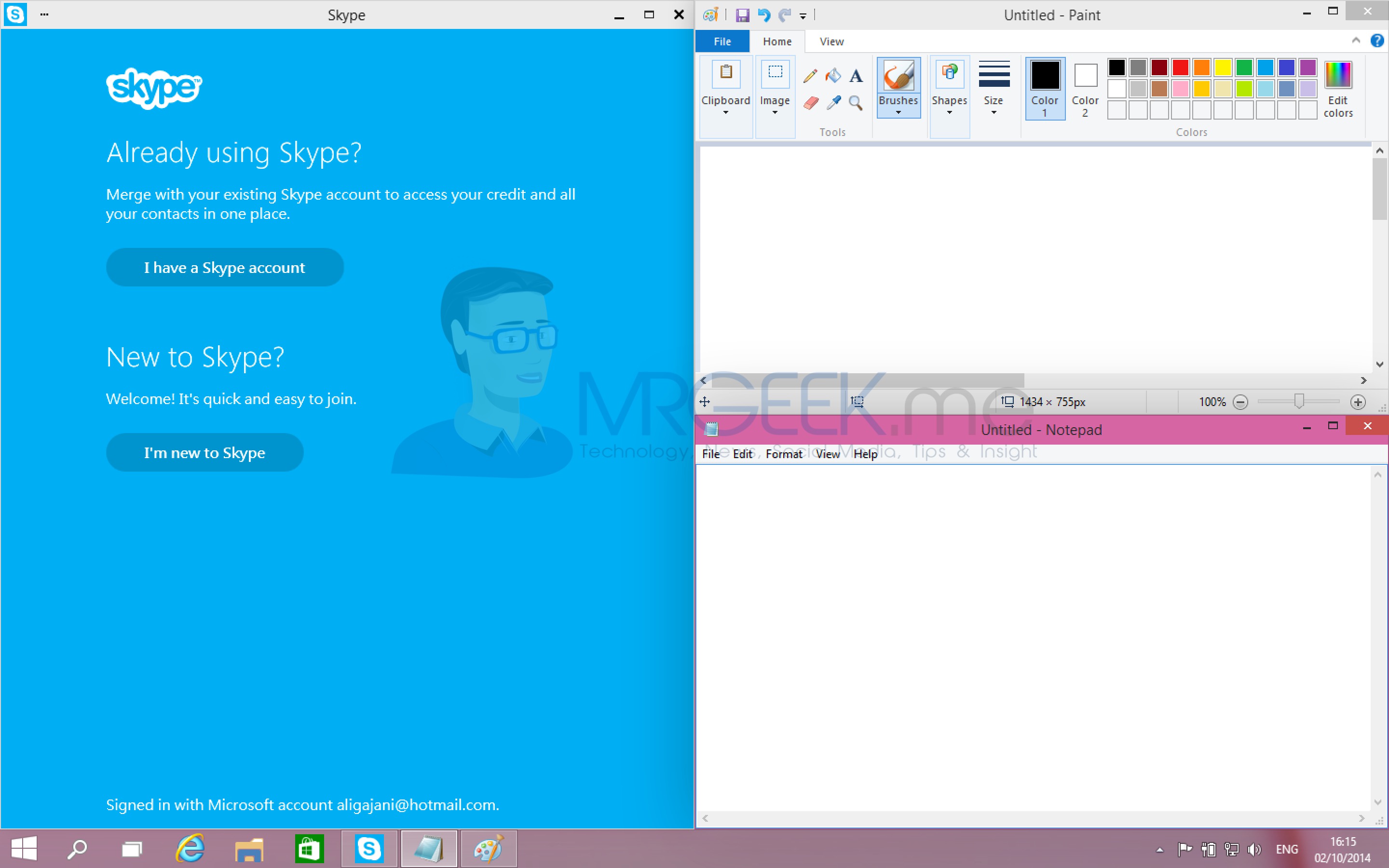The image size is (1389, 868).
Task: Select the Color picker eyedropper tool
Action: [x=833, y=103]
